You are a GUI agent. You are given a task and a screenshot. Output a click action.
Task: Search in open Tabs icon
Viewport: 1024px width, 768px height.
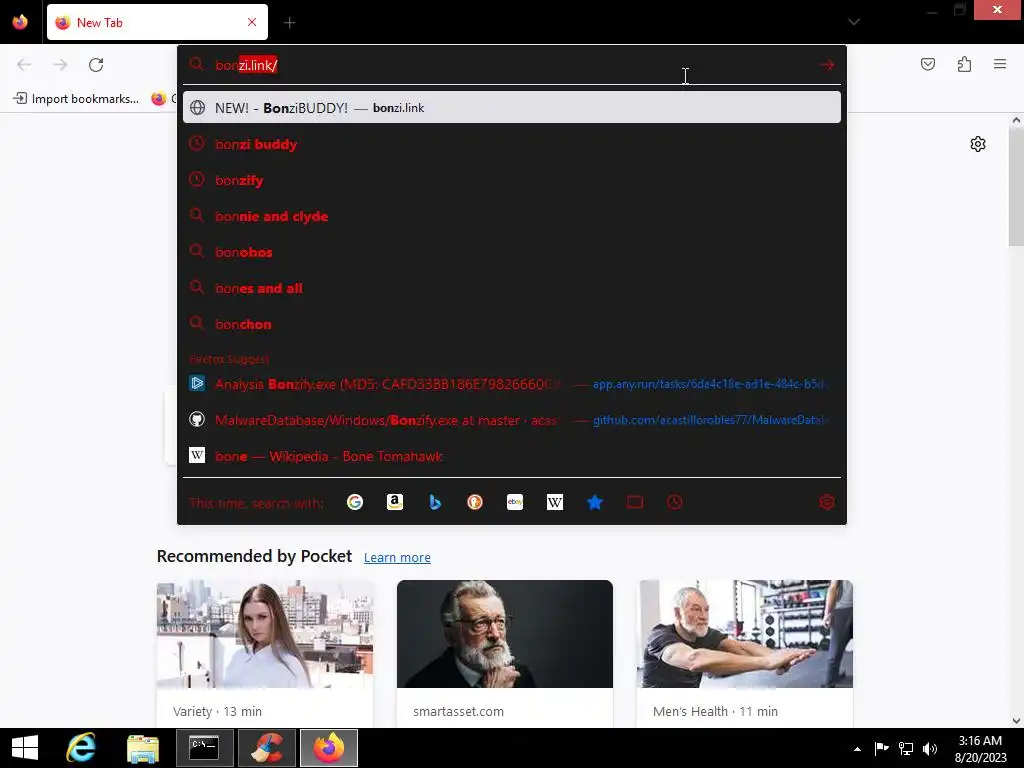coord(635,502)
